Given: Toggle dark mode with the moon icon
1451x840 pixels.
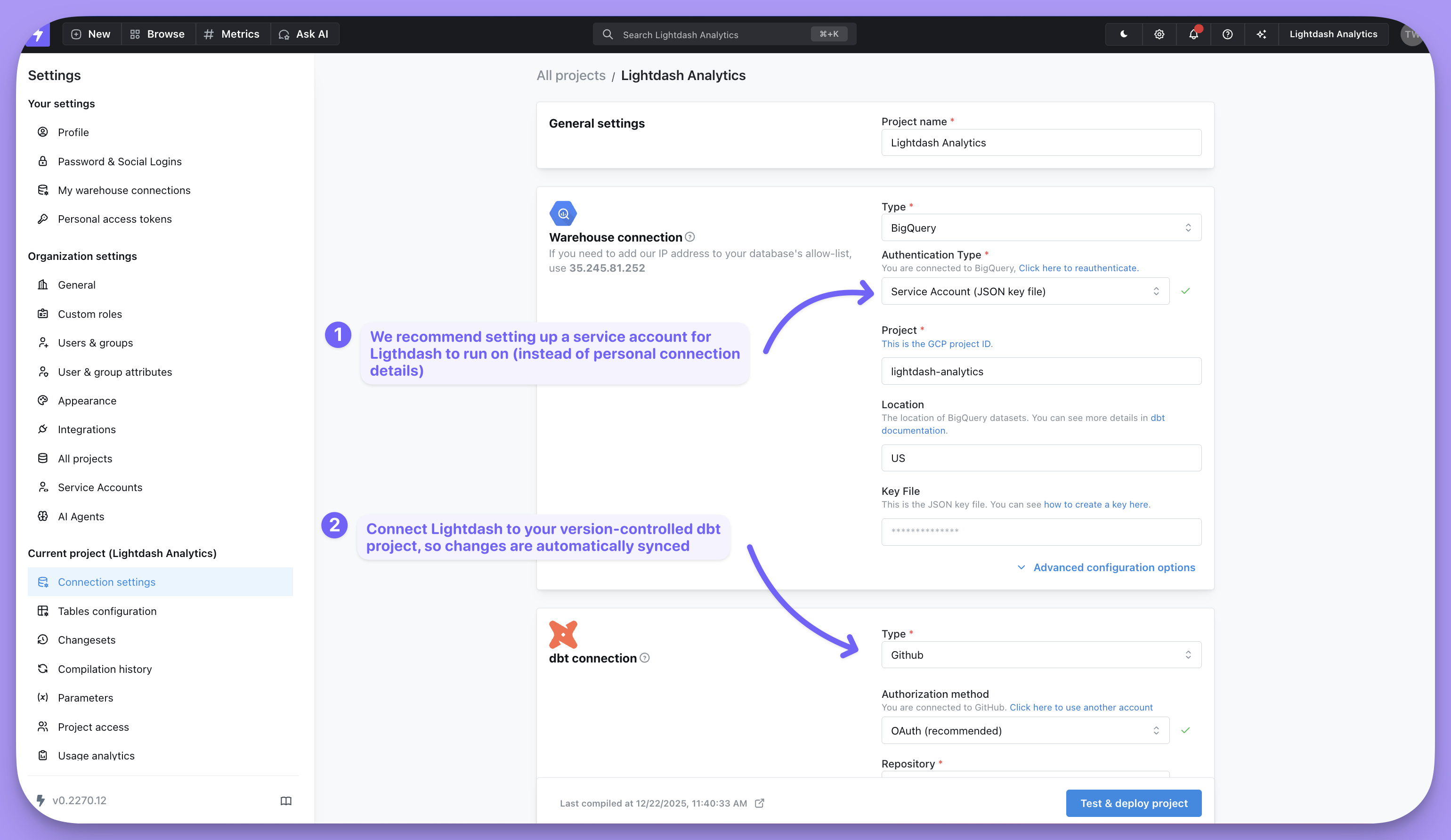Looking at the screenshot, I should 1123,34.
